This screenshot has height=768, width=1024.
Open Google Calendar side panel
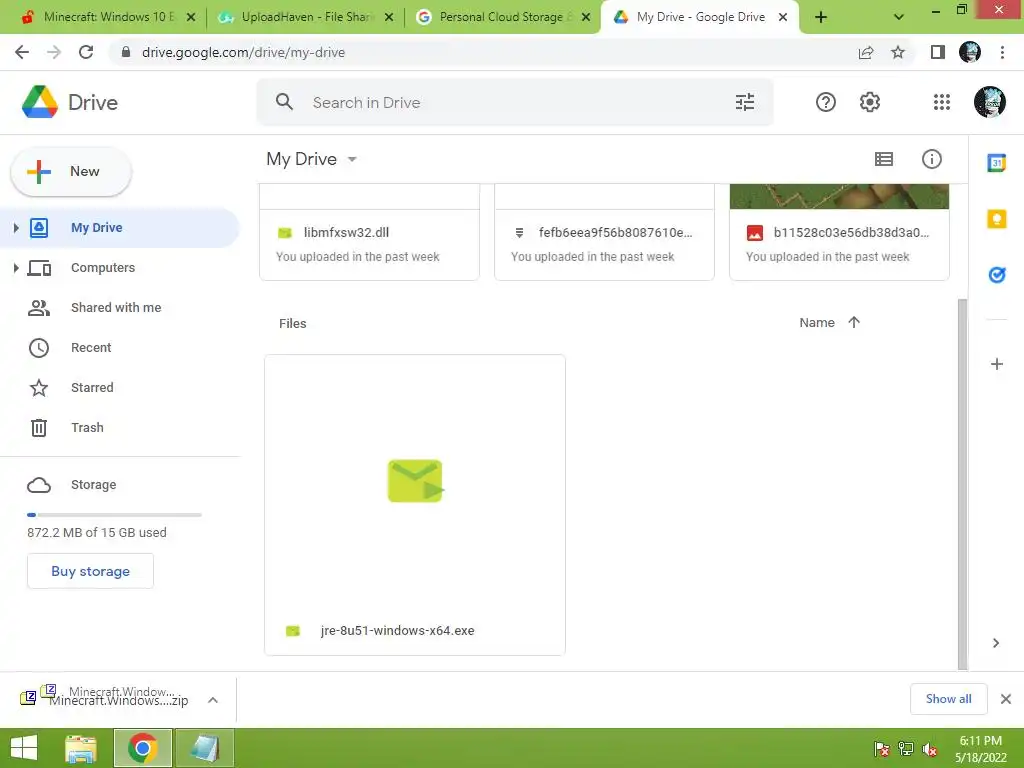[996, 163]
